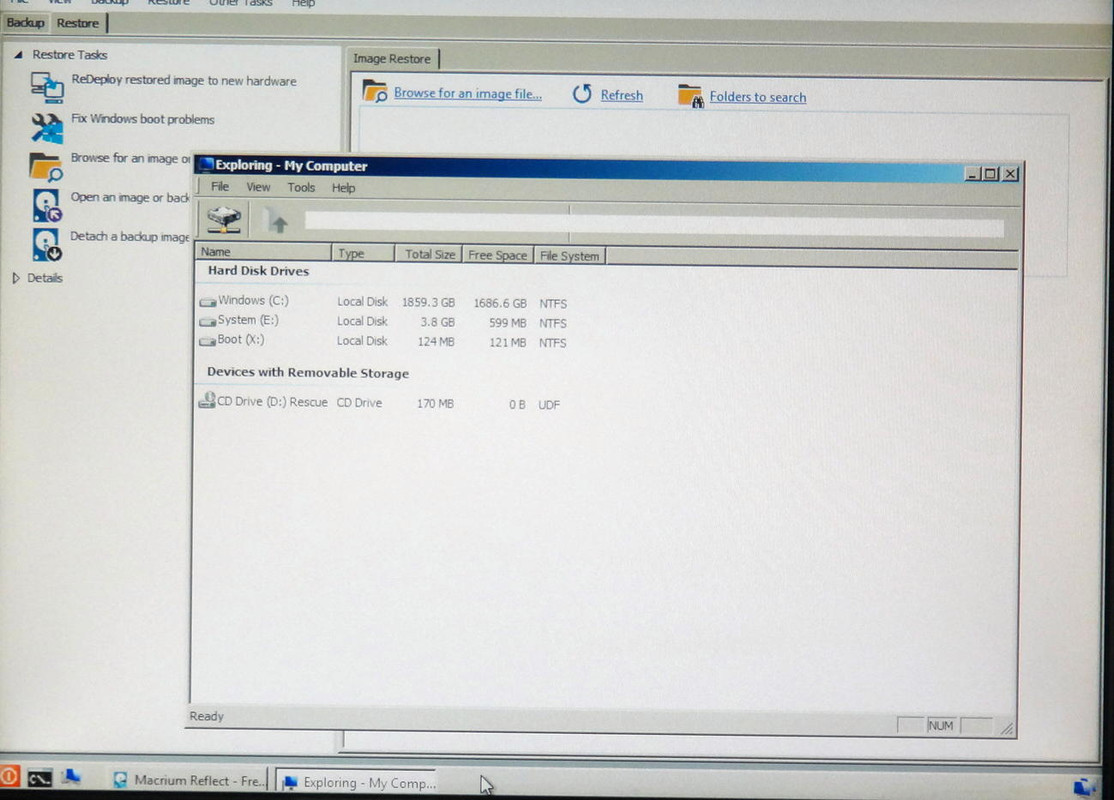Image resolution: width=1114 pixels, height=800 pixels.
Task: Select the Boot (X:) row name
Action: (x=241, y=340)
